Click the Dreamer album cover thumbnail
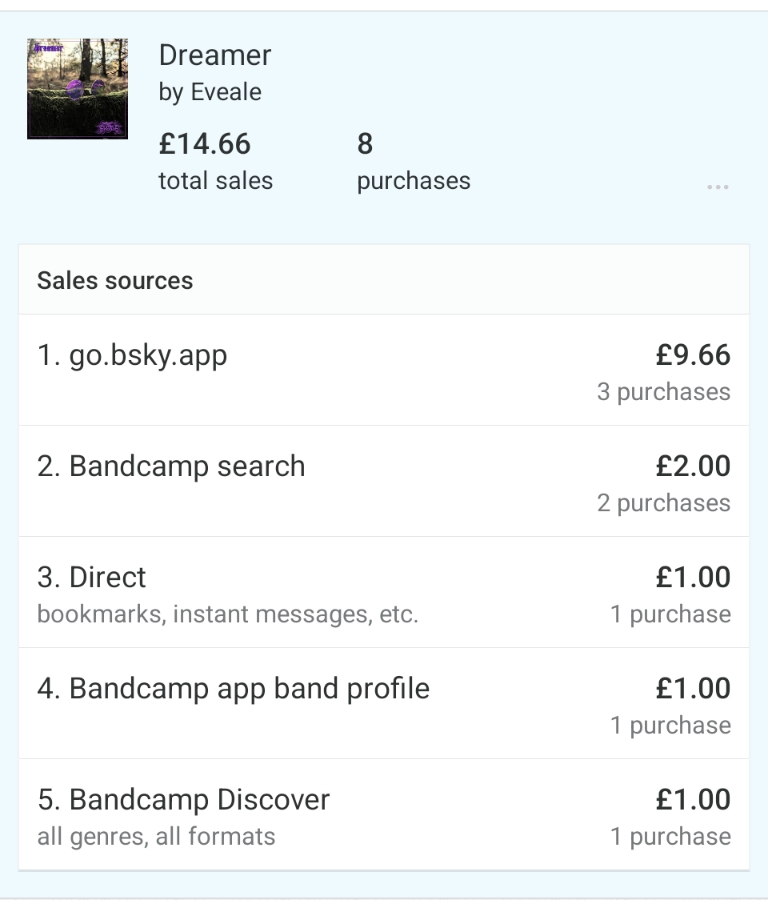 (x=77, y=89)
